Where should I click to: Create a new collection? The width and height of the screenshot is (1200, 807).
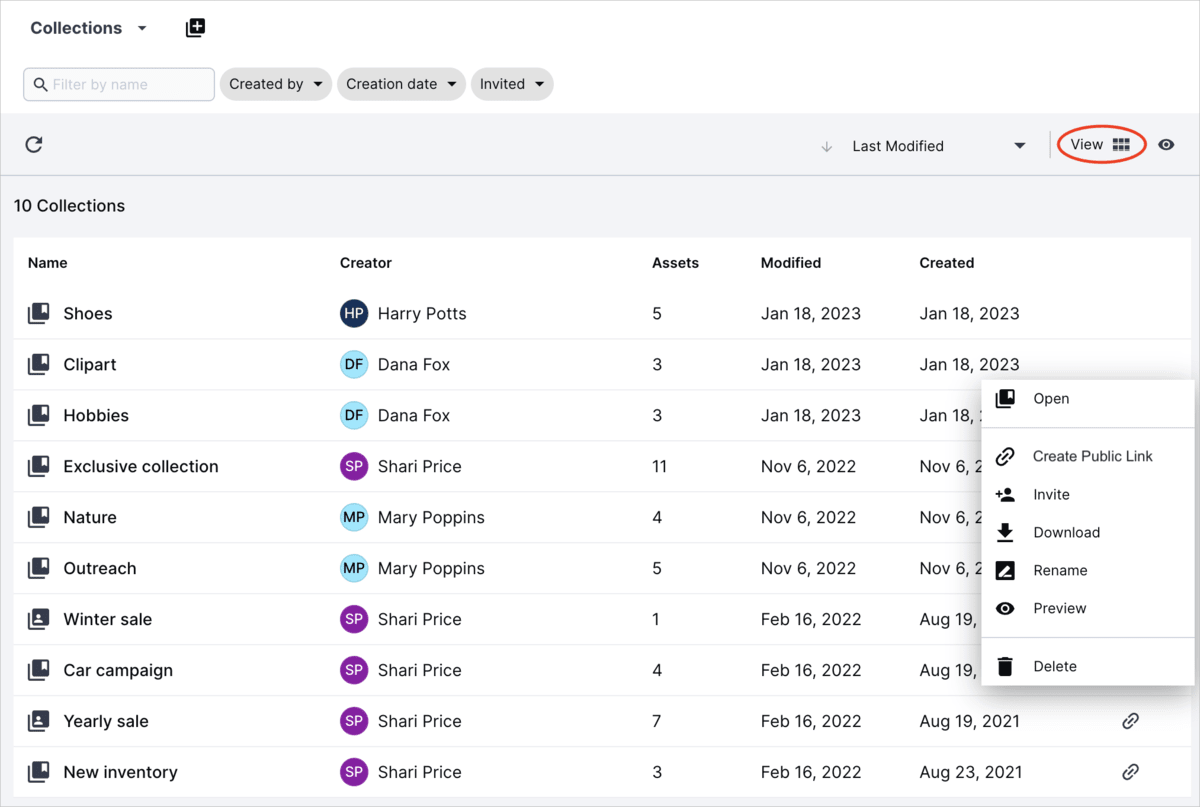point(195,27)
